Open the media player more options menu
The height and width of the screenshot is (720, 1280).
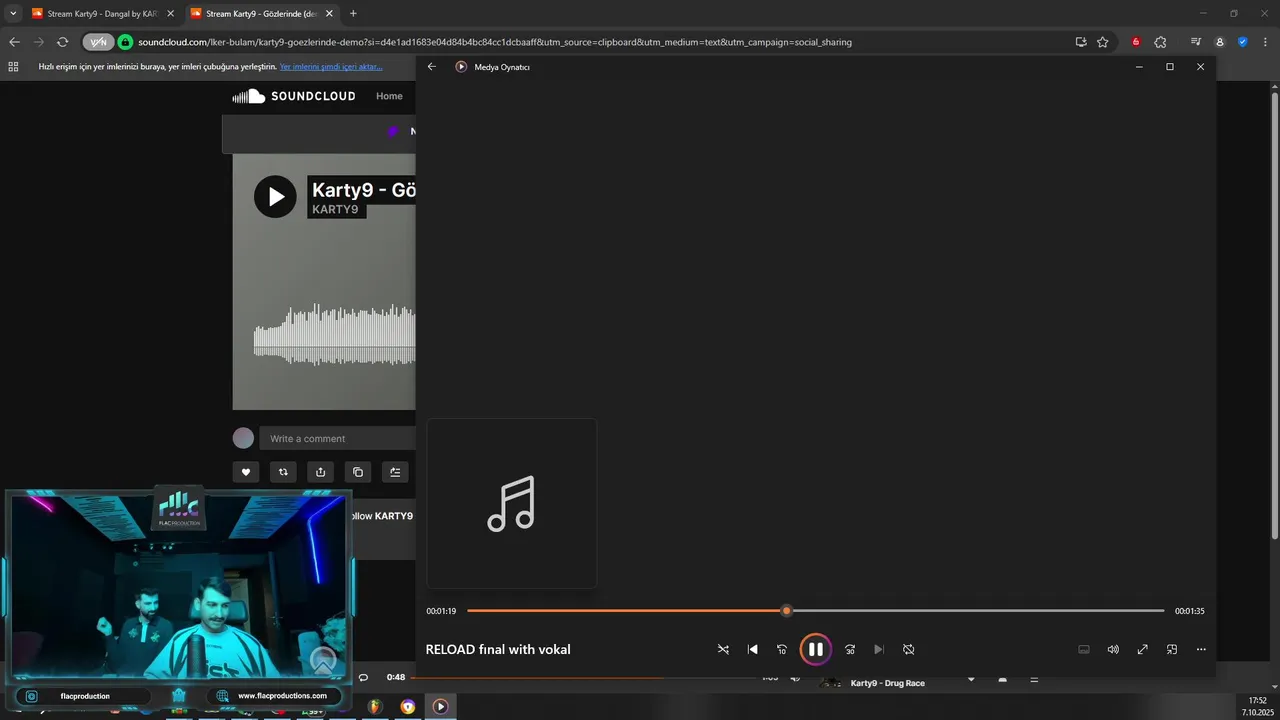(1202, 649)
